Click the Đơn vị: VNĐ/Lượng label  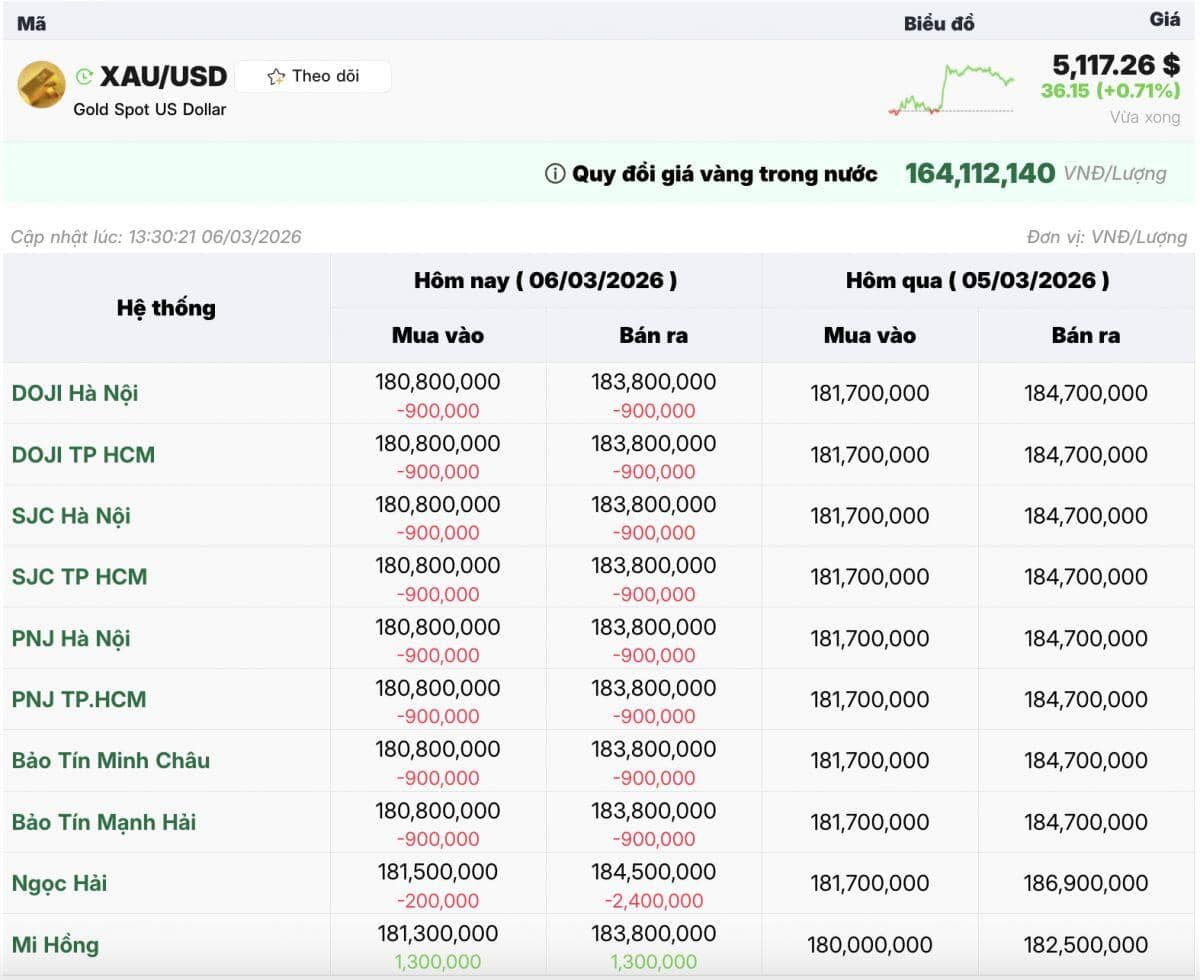coord(1107,237)
